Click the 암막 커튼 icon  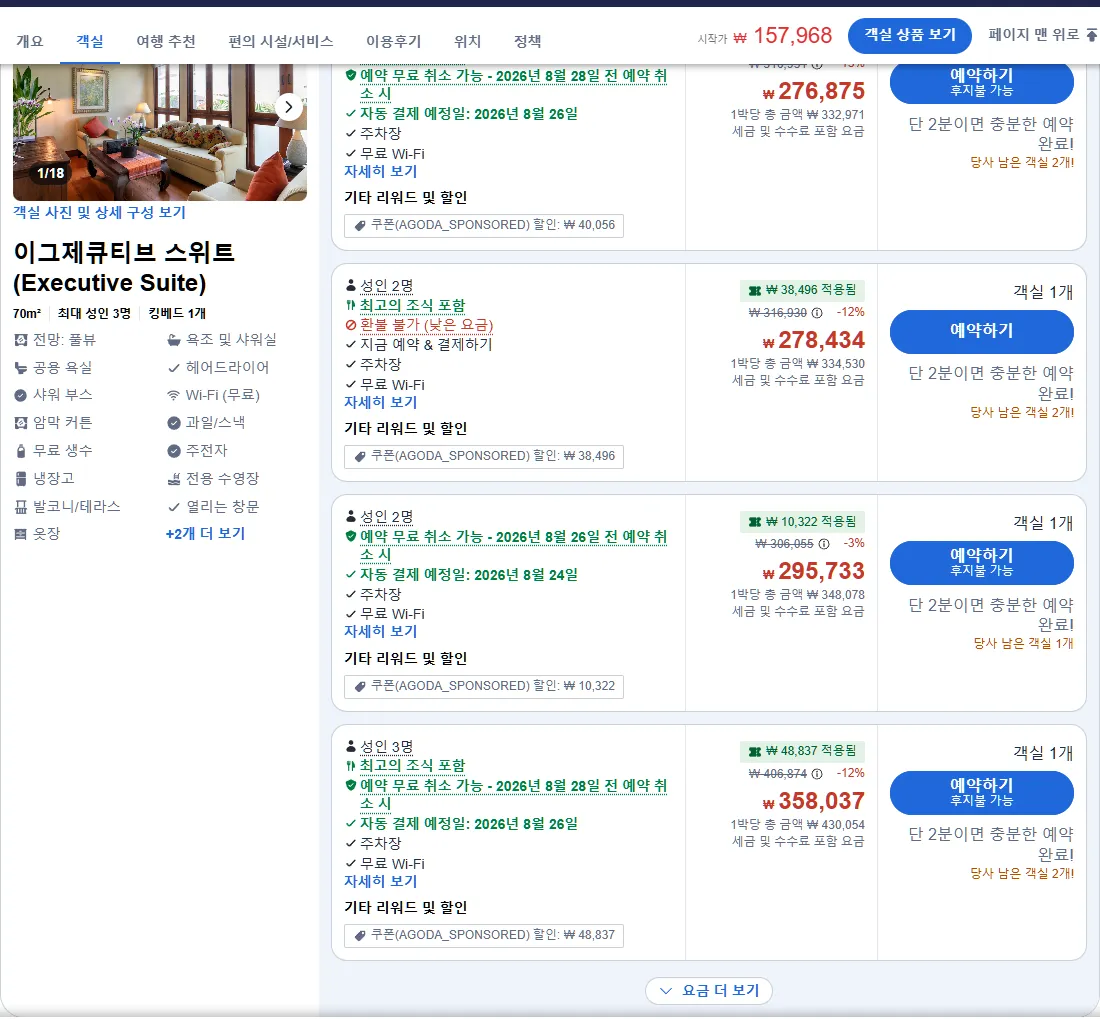click(21, 423)
